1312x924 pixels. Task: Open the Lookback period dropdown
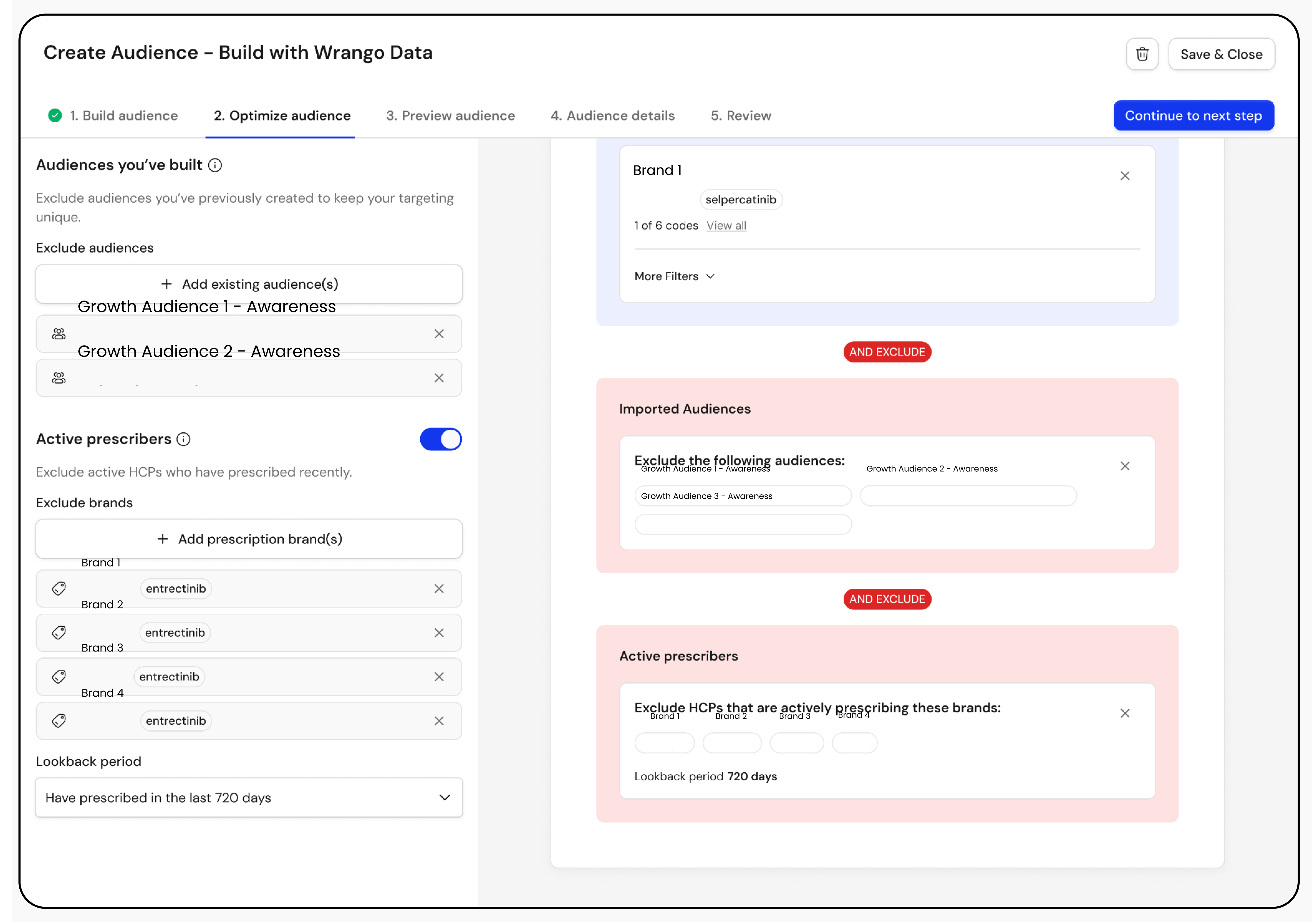click(248, 797)
